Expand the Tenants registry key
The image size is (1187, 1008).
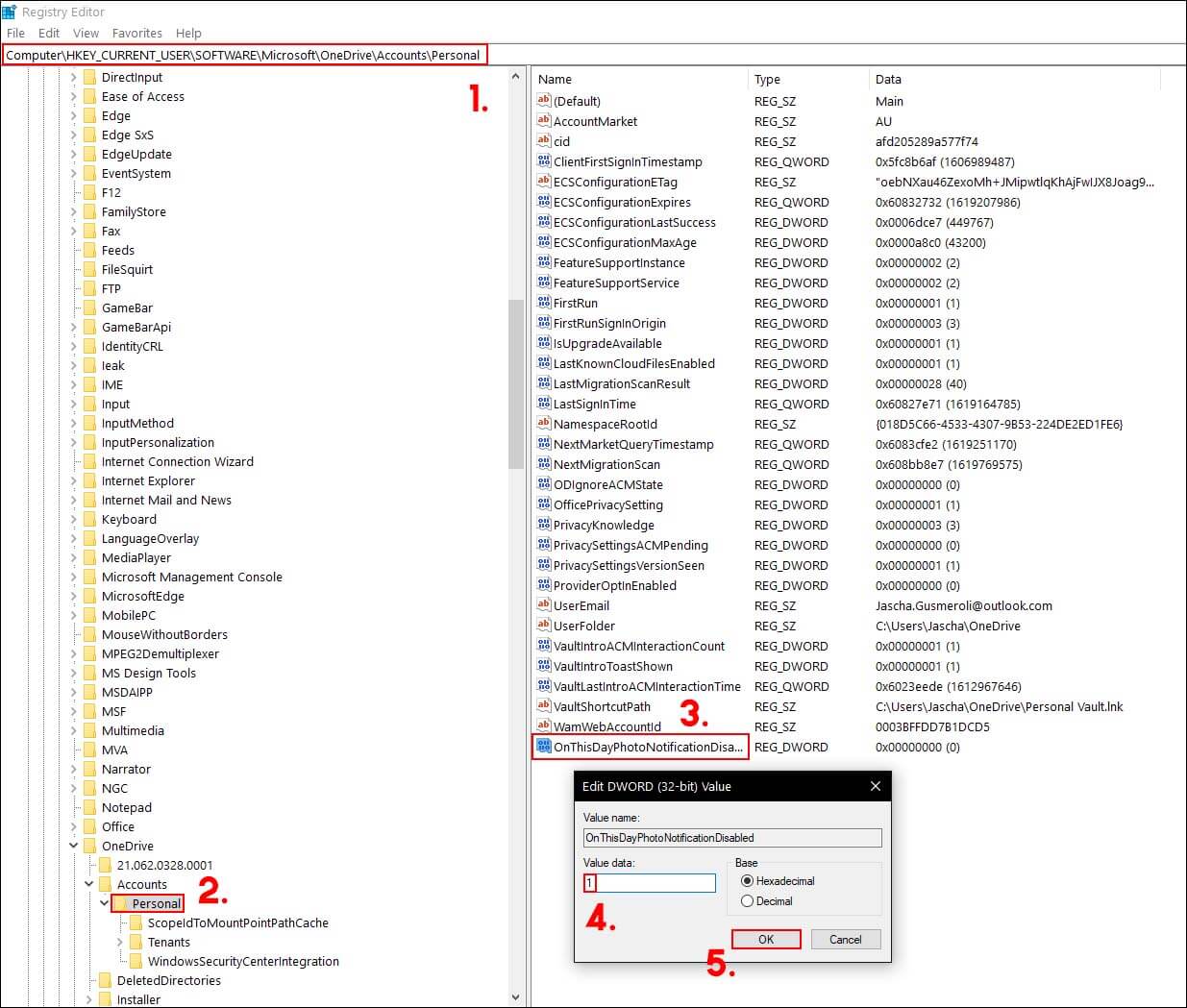[x=120, y=942]
